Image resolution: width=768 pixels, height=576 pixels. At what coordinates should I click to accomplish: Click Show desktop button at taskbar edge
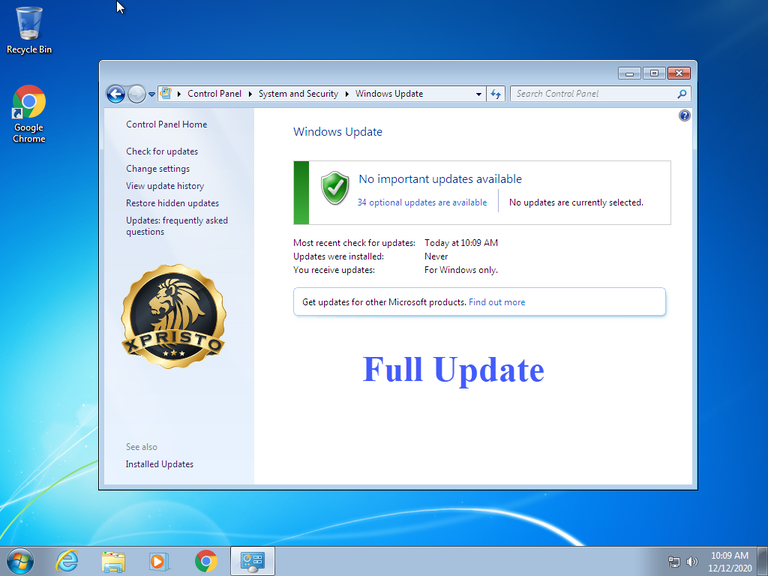pos(763,561)
